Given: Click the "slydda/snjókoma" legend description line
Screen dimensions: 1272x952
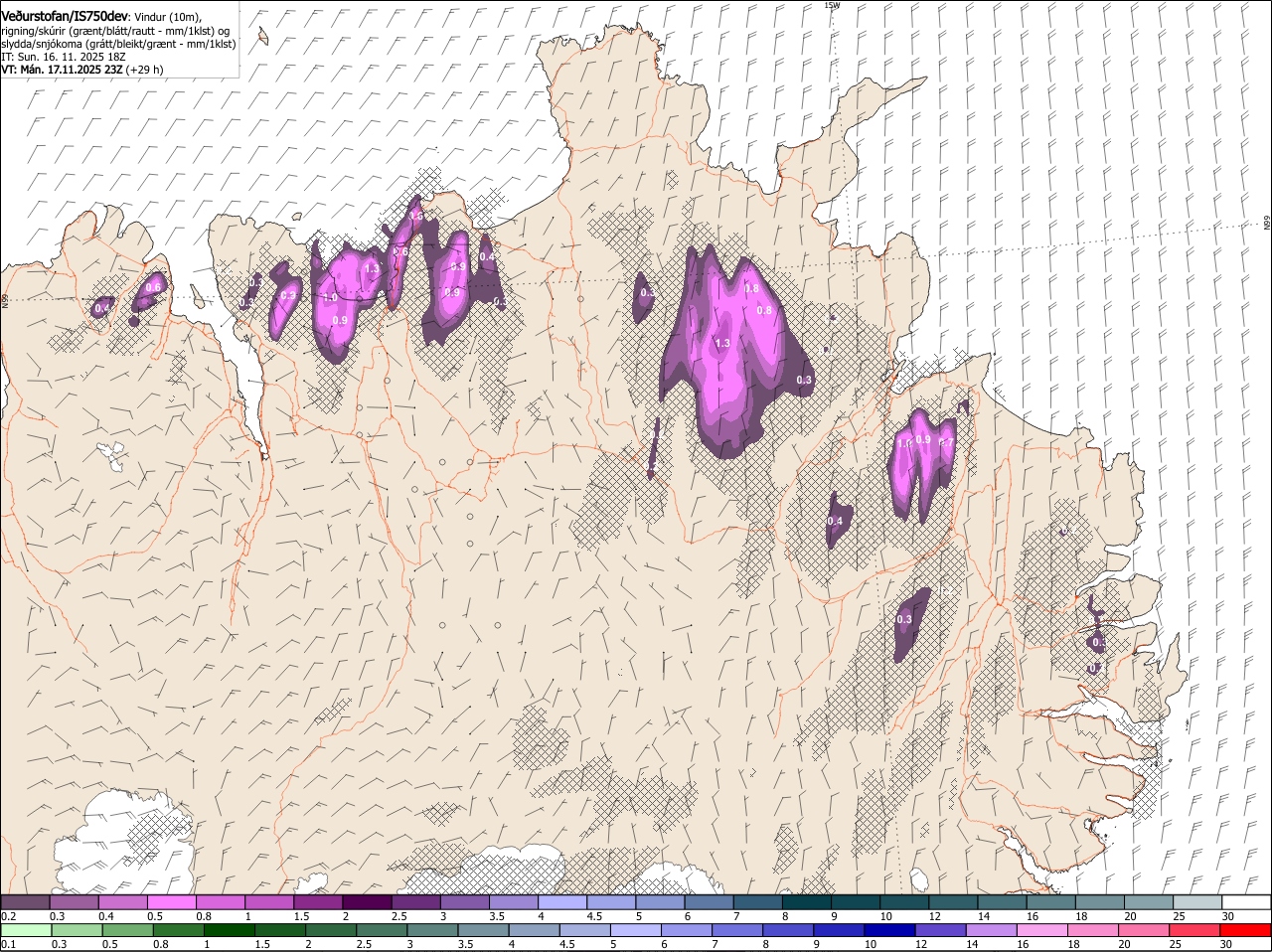Looking at the screenshot, I should (118, 45).
